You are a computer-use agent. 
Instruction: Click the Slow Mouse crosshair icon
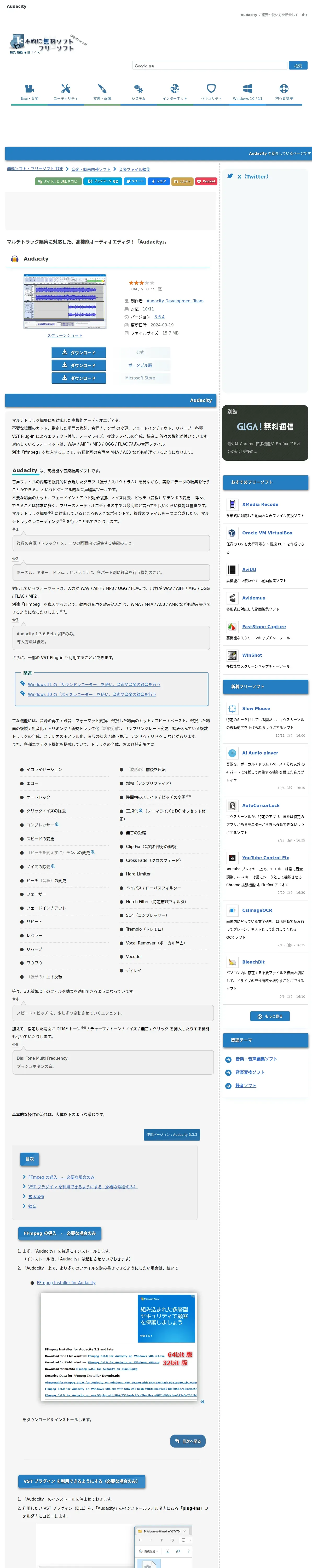(232, 708)
